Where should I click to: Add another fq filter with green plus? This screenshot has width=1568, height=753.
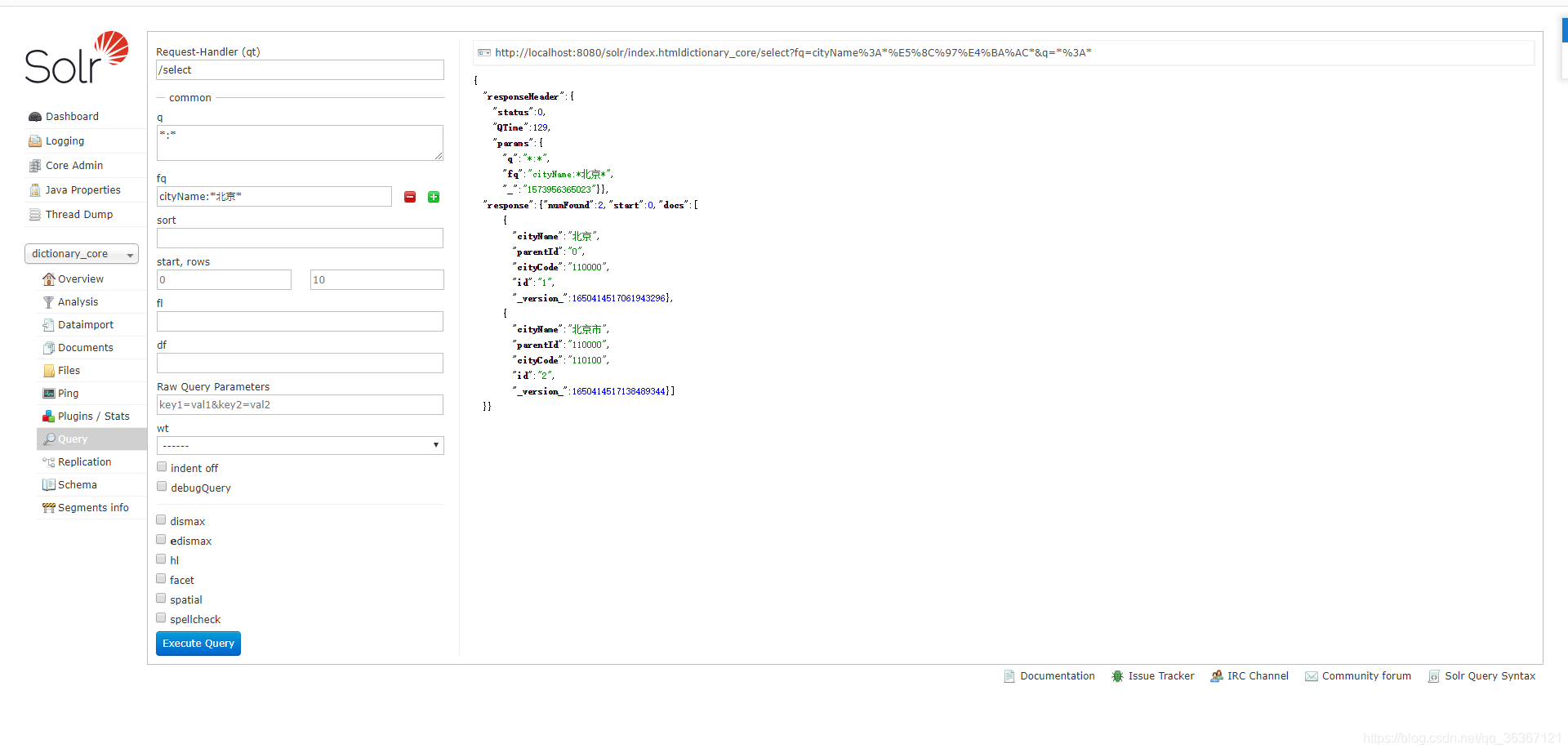click(434, 197)
